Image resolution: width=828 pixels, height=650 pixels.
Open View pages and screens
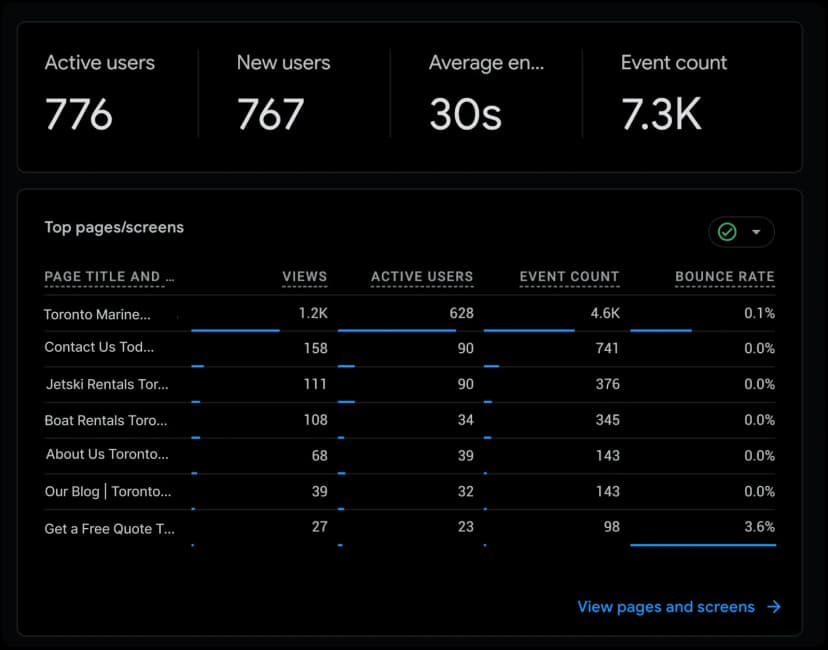click(x=666, y=606)
